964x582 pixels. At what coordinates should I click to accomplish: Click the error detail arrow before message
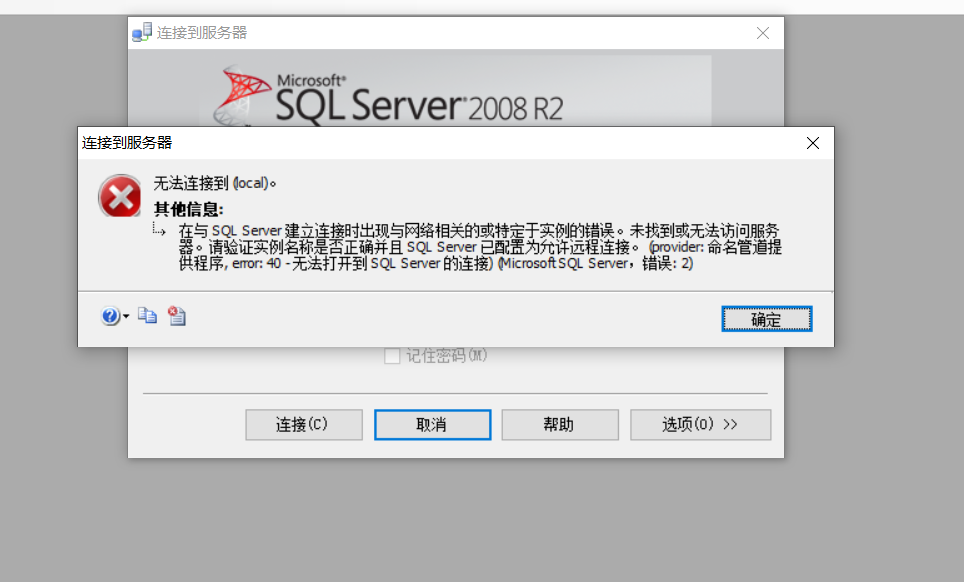click(x=159, y=230)
